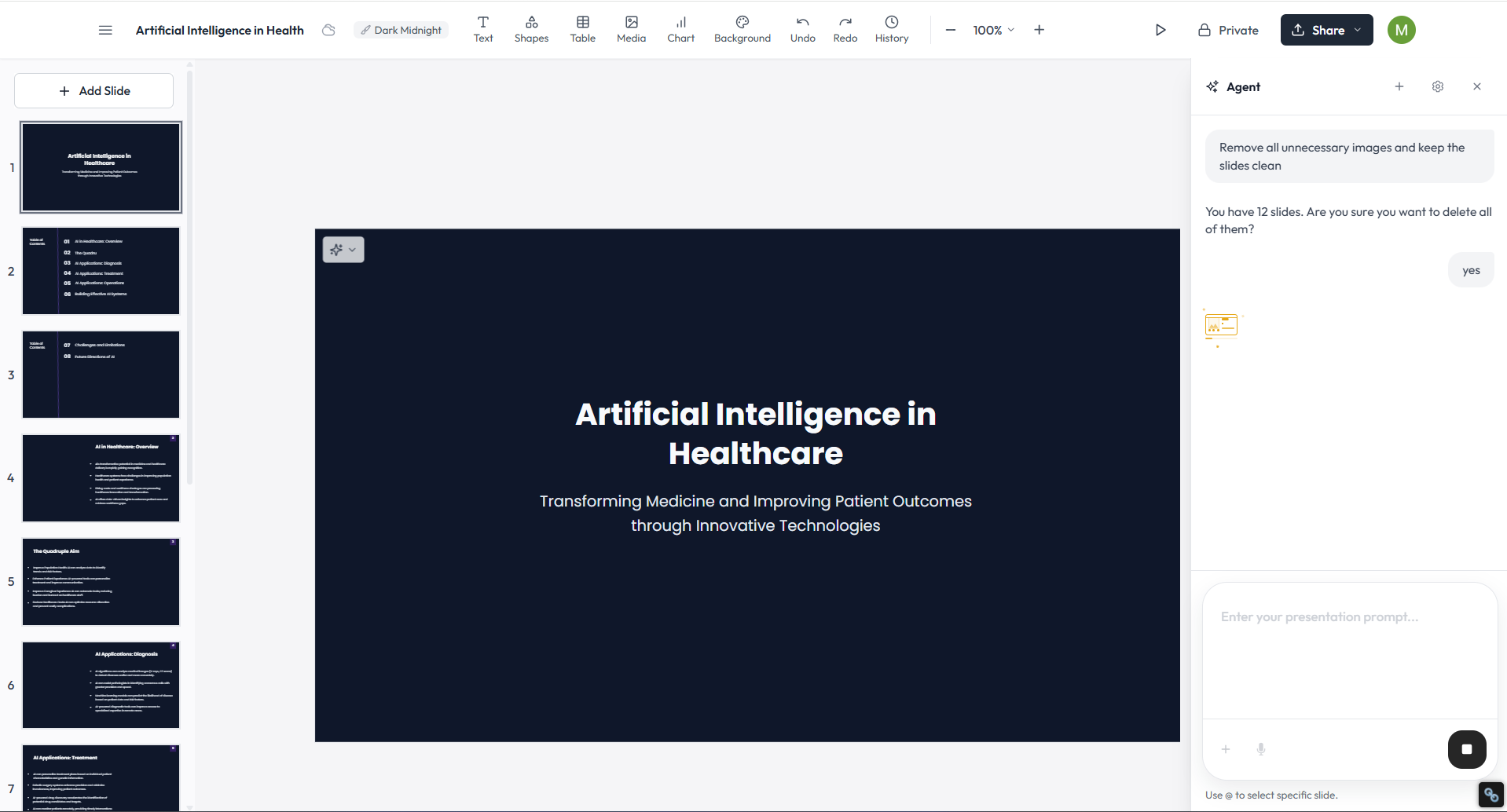Stop the agent's generation
The image size is (1507, 812).
point(1466,749)
